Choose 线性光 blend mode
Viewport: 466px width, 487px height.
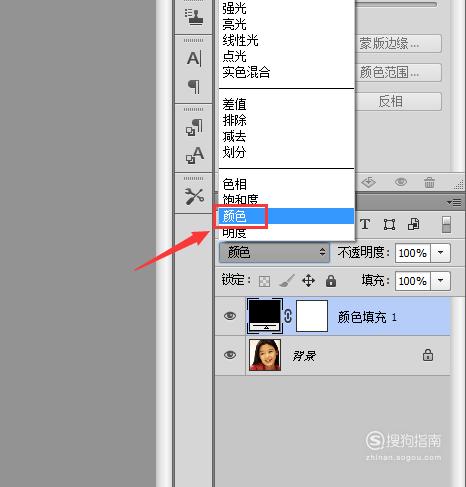(x=287, y=40)
